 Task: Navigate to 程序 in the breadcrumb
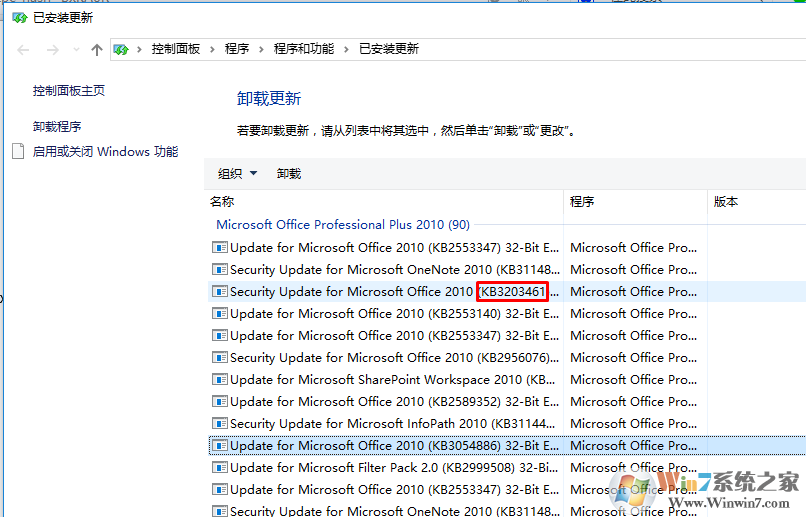[237, 49]
